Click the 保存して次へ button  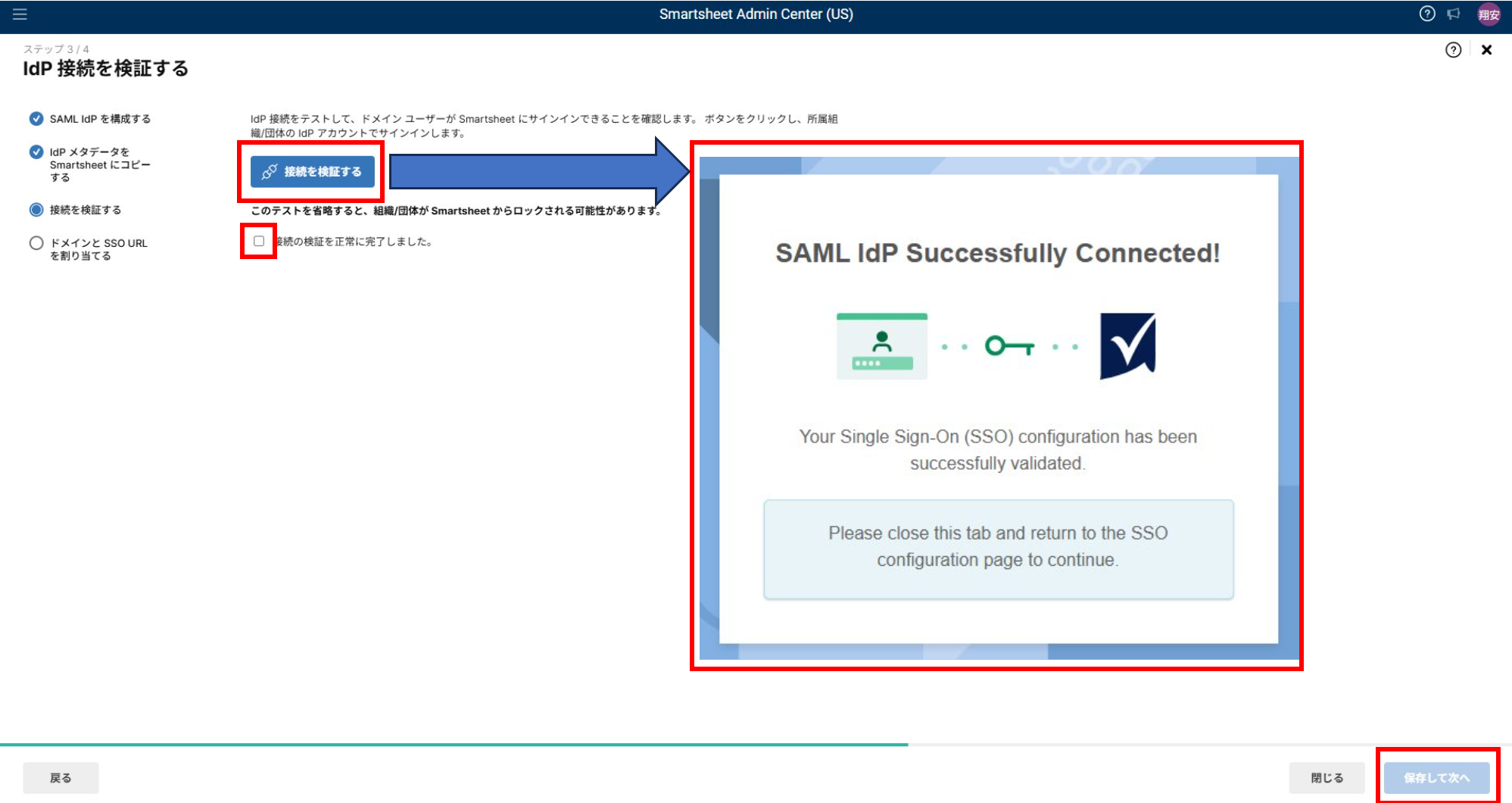click(x=1436, y=778)
